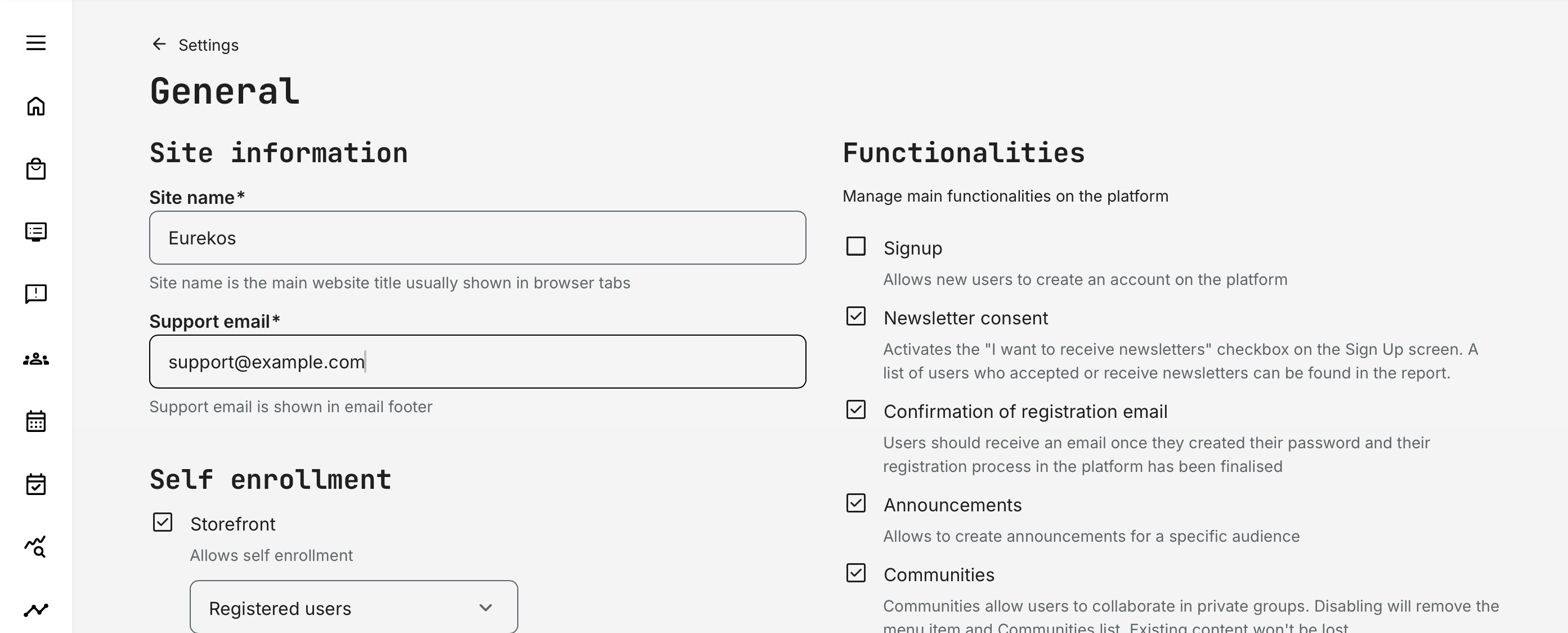
Task: Open the hamburger menu in sidebar
Action: 36,43
